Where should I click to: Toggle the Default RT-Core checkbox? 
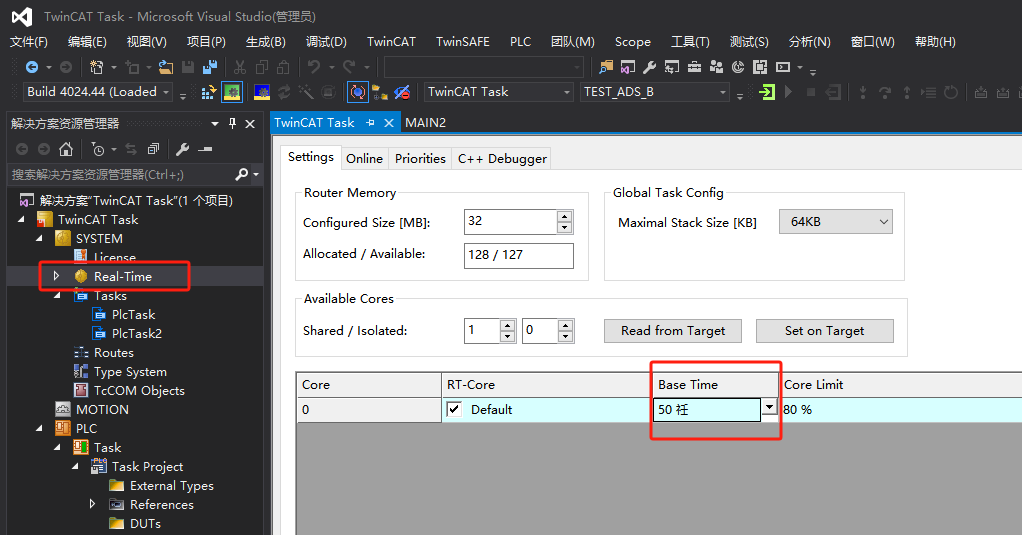(454, 409)
